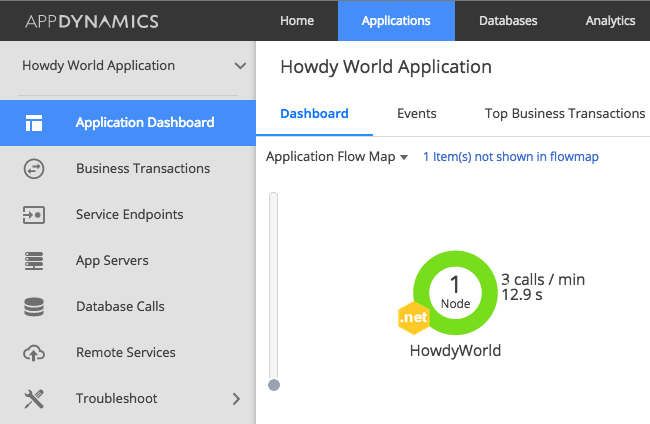Click the AppDynamics logo
Screen dimensions: 650x424
click(92, 21)
